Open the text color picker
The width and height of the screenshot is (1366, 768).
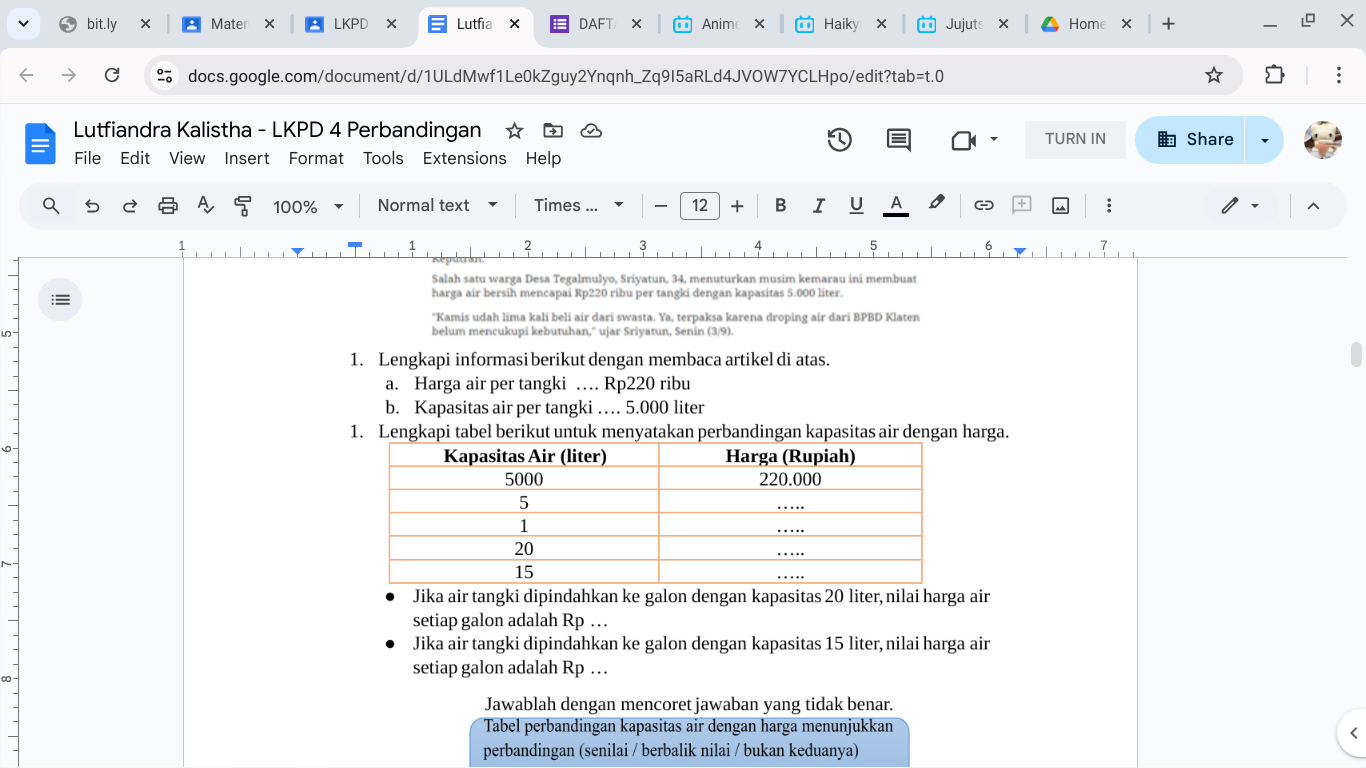point(896,206)
